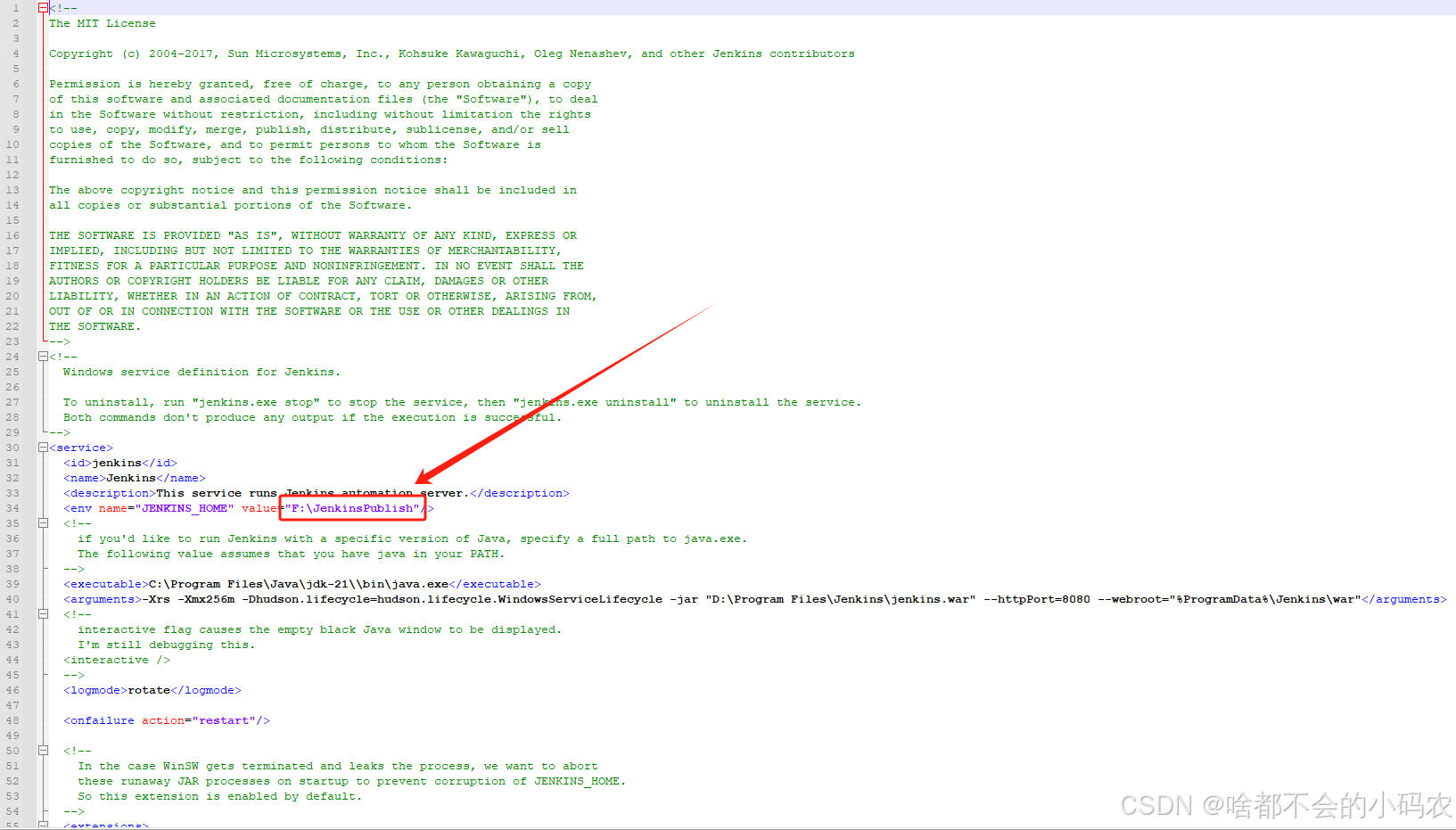Collapse the service element fold marker

(x=43, y=447)
